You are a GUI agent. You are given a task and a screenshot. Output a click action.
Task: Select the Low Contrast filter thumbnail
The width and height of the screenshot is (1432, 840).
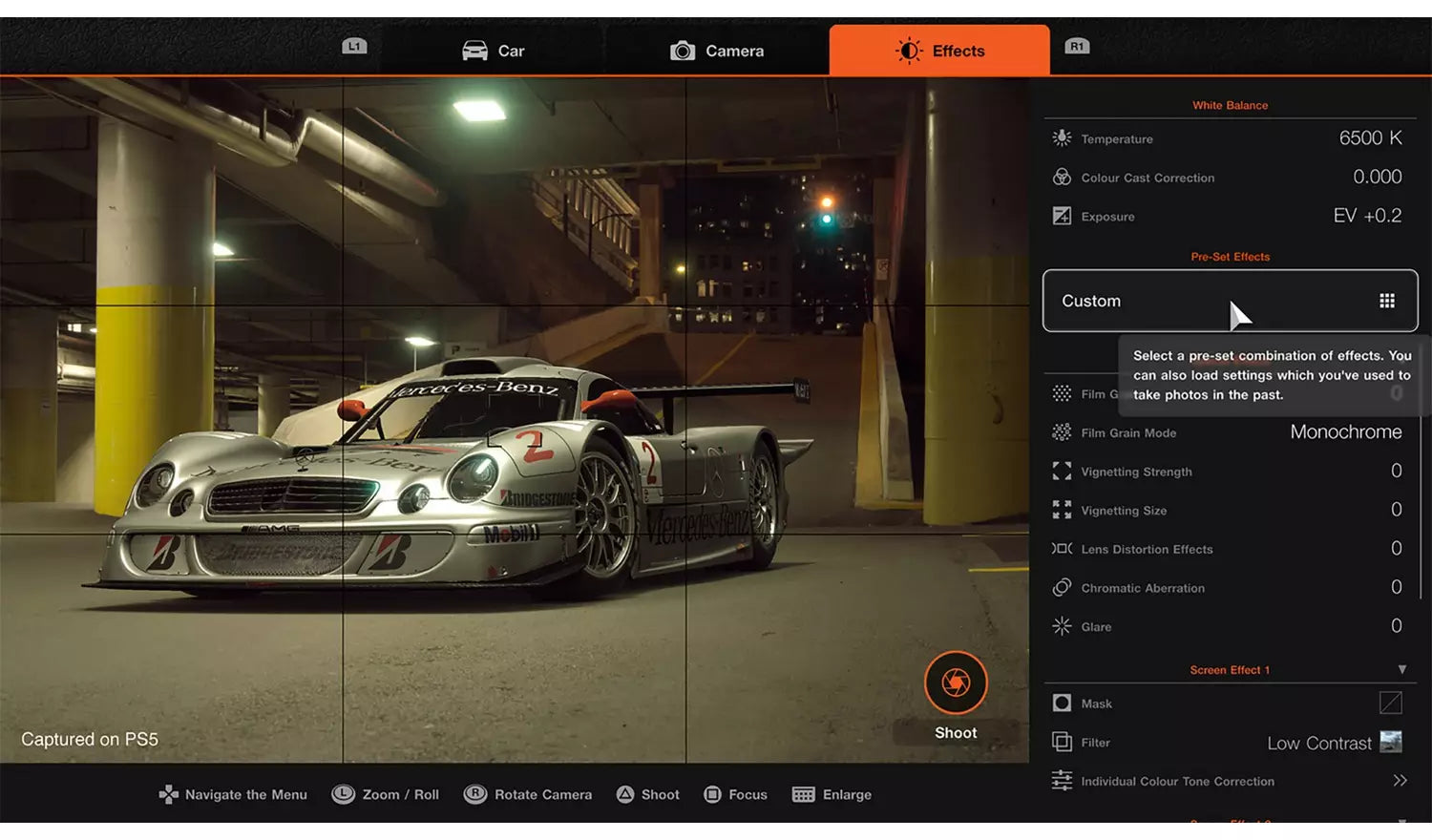[x=1391, y=742]
